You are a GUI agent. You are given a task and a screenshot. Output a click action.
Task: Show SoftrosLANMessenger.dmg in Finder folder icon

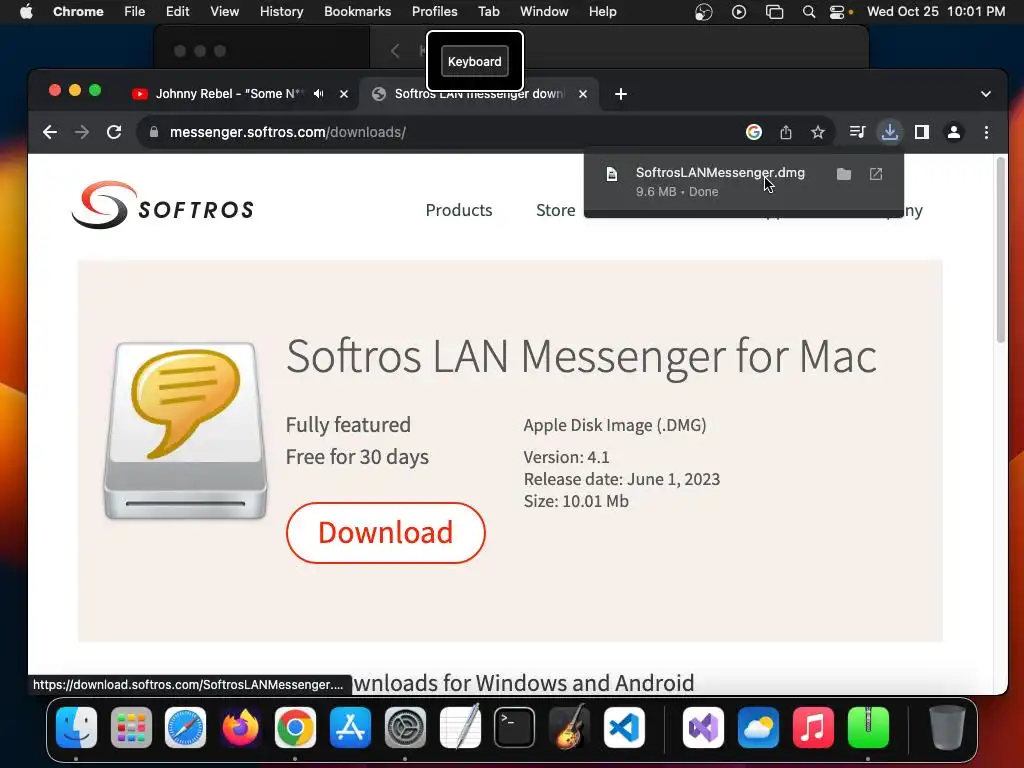(x=844, y=174)
